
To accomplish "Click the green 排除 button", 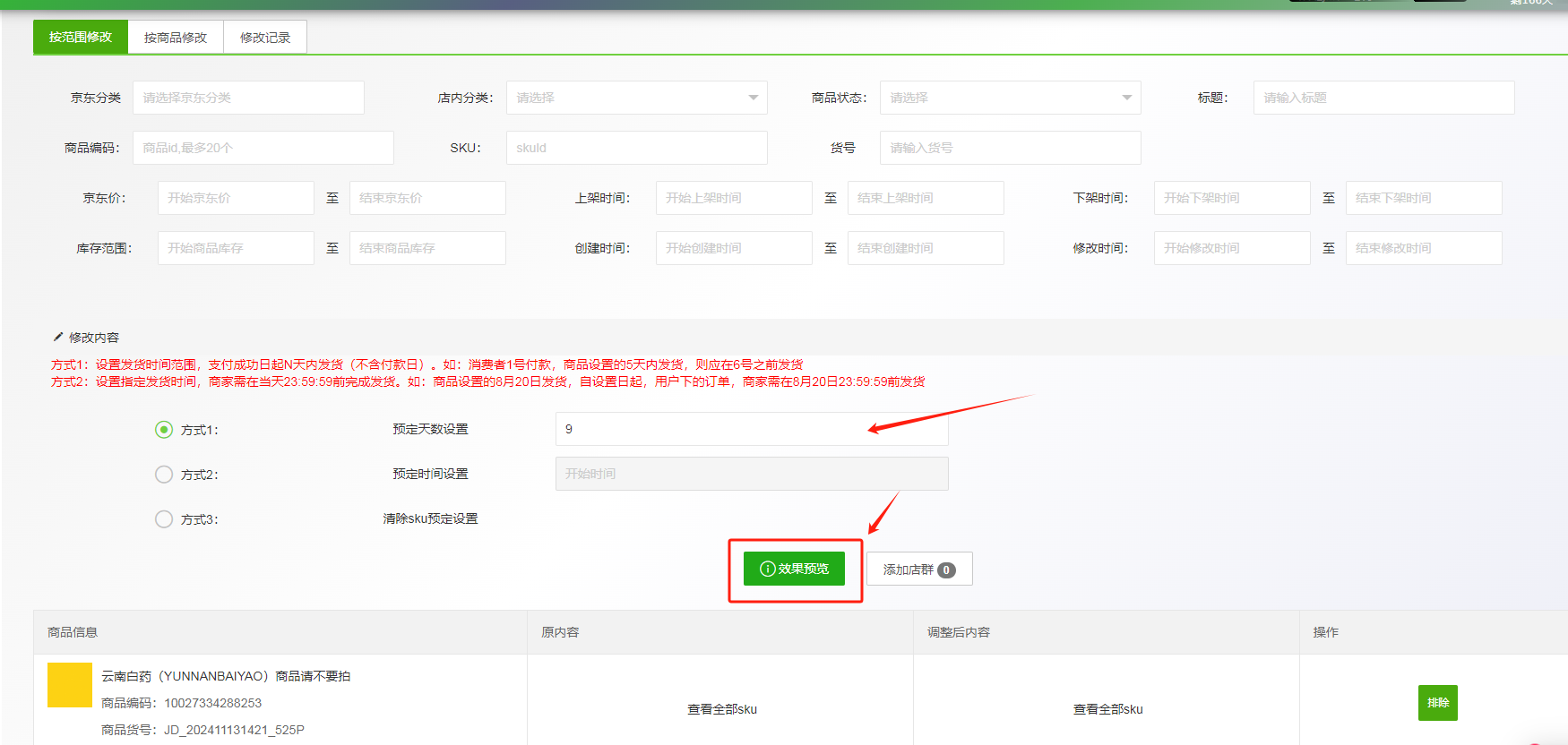I will pos(1437,703).
